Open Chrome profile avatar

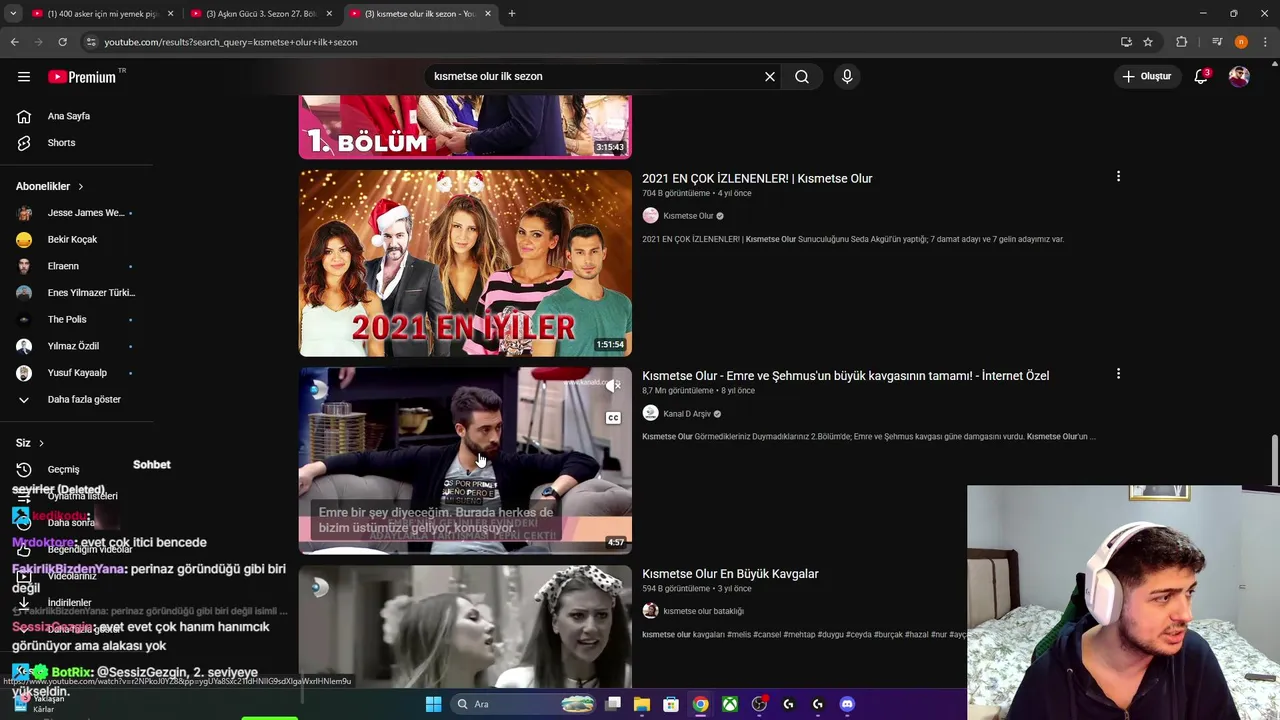pos(1241,42)
